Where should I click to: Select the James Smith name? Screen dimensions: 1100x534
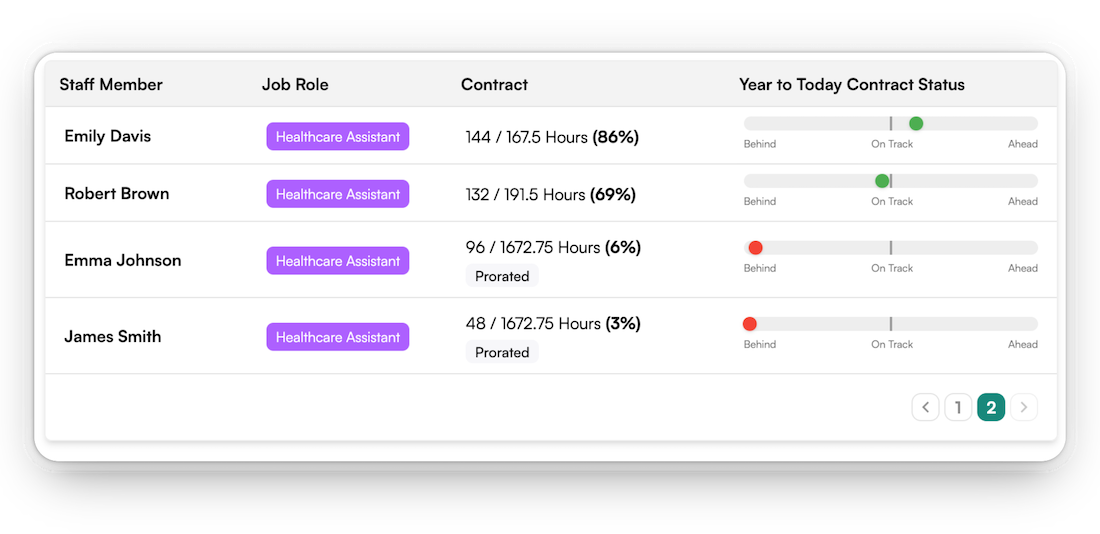[112, 337]
